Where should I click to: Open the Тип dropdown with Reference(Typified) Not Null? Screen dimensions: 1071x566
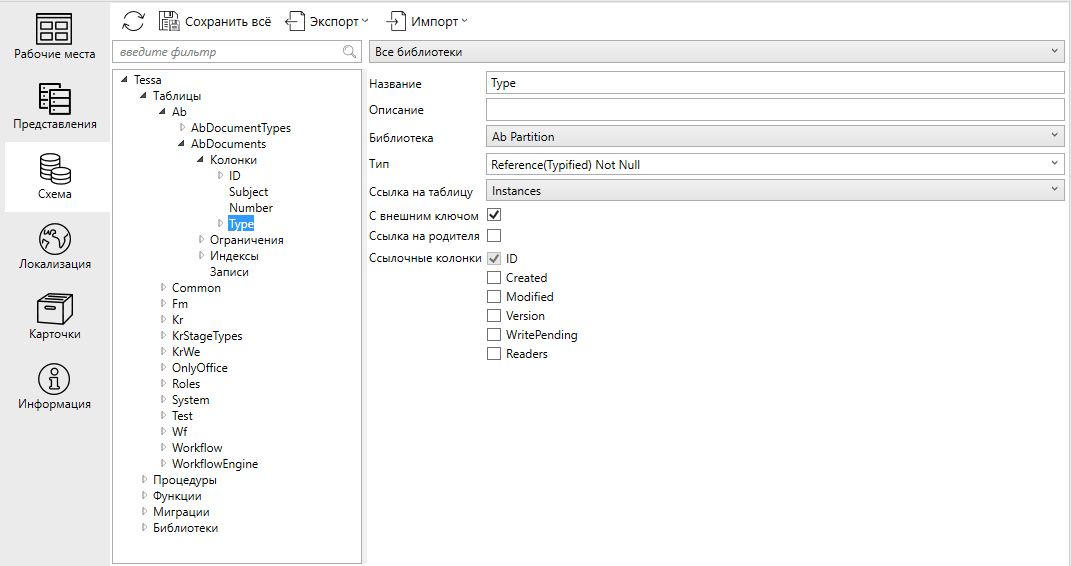[774, 164]
